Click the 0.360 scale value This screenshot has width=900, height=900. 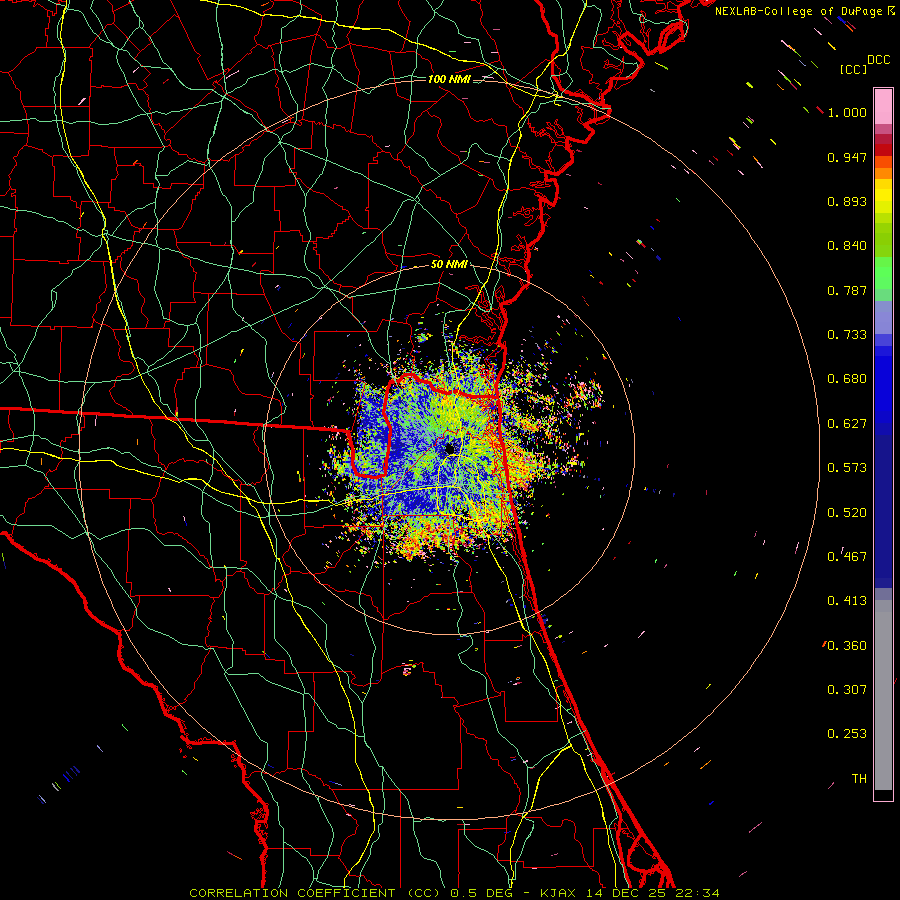[847, 646]
